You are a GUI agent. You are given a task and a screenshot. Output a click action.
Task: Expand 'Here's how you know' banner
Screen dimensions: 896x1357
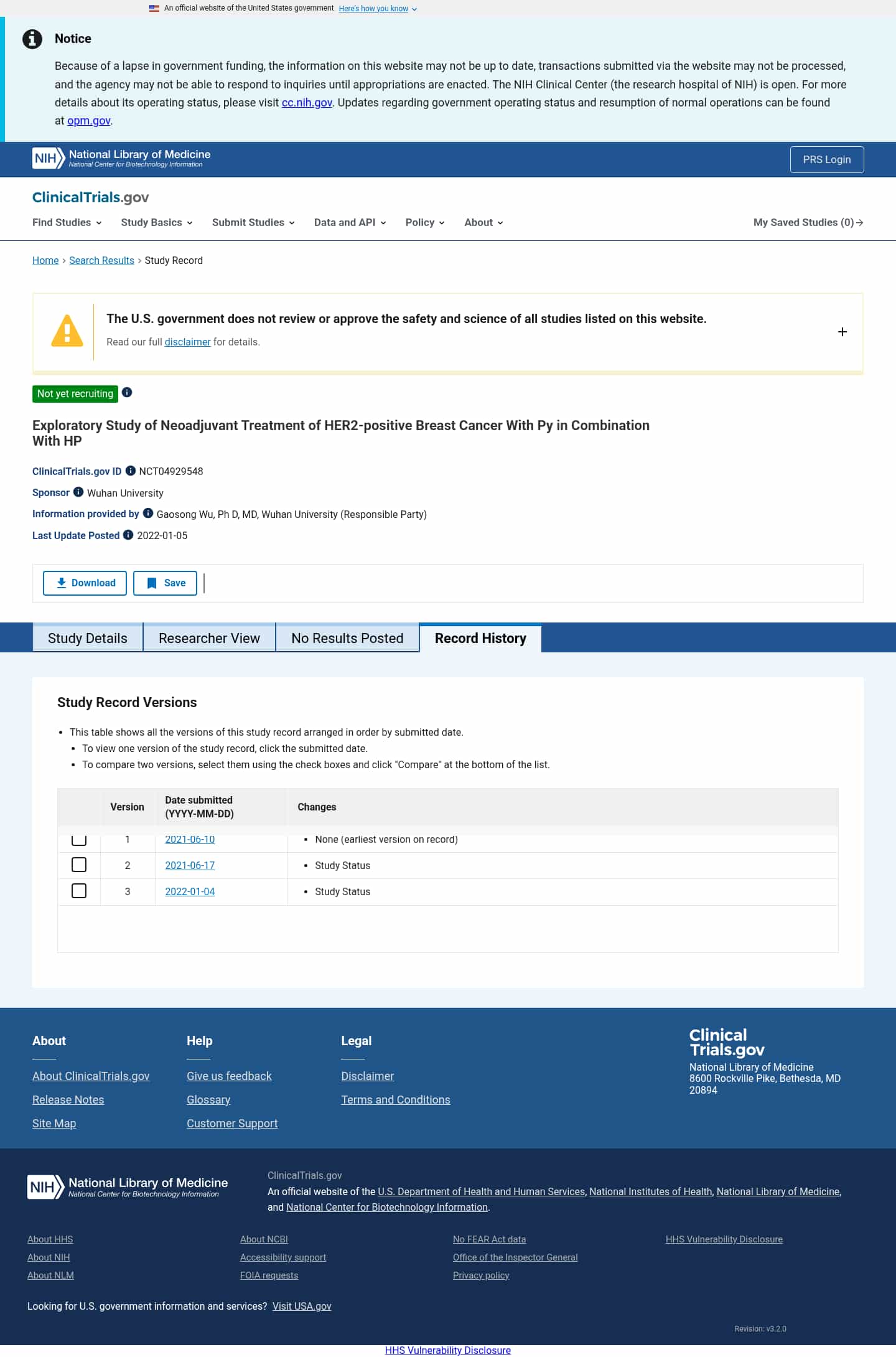(378, 9)
